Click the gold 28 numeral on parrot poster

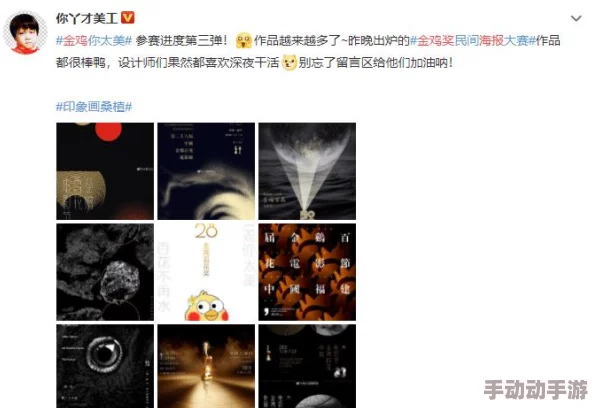click(206, 231)
